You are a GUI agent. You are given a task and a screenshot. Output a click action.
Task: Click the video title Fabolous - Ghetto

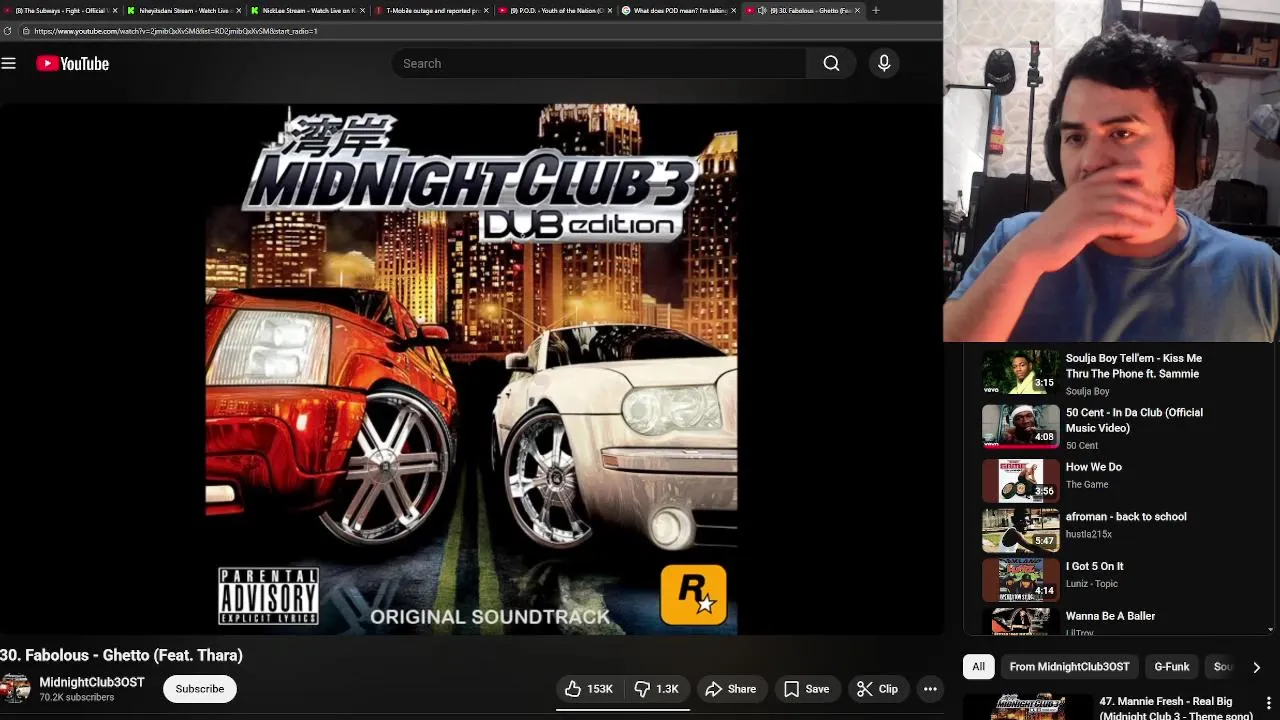[121, 655]
